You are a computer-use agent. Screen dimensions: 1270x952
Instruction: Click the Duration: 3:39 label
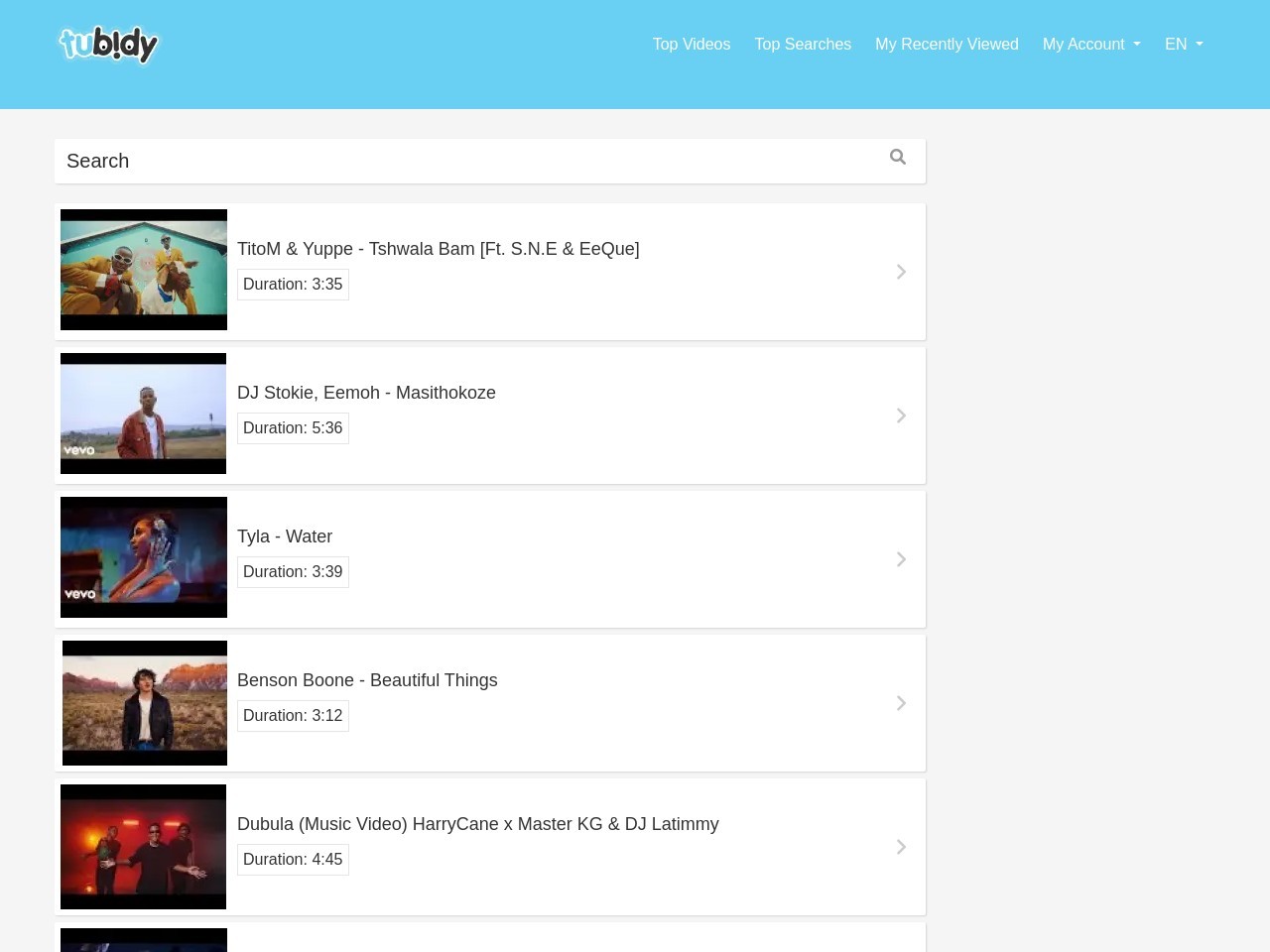[x=293, y=572]
